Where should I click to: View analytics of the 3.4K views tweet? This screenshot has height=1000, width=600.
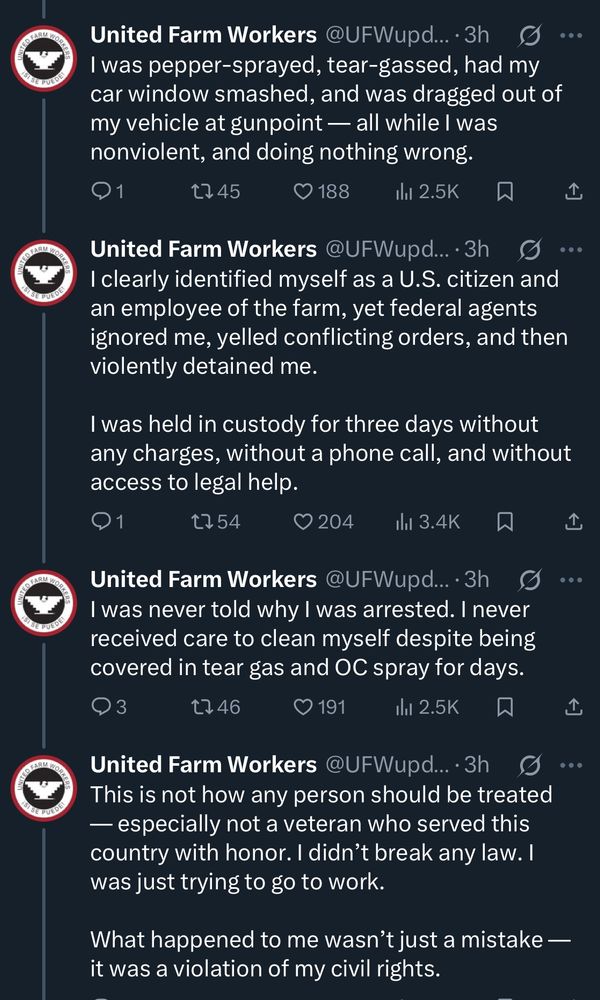(427, 521)
